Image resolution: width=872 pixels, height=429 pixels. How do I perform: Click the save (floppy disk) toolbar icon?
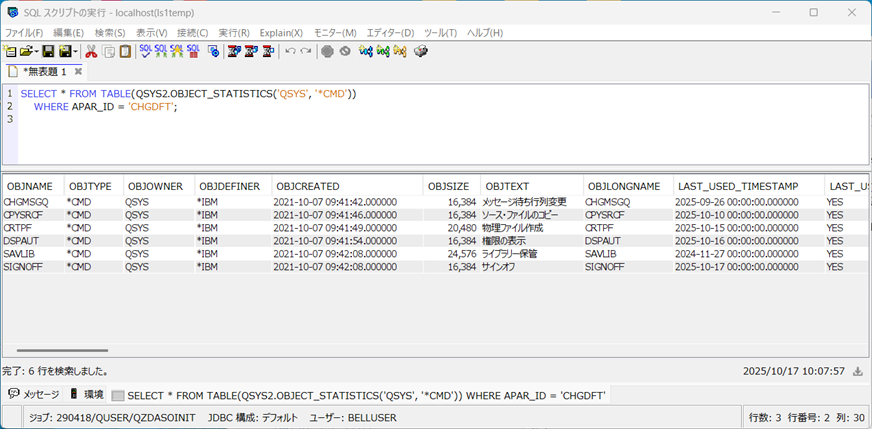(x=48, y=51)
